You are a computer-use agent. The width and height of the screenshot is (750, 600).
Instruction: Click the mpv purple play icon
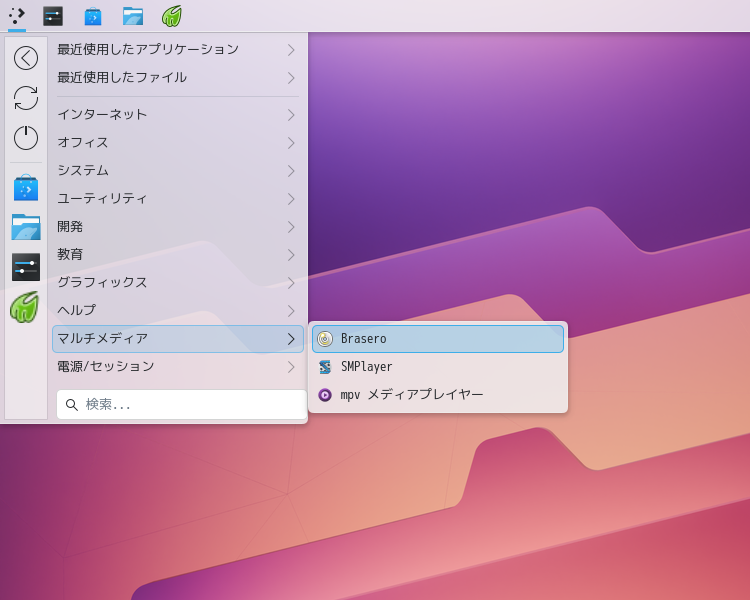point(325,395)
